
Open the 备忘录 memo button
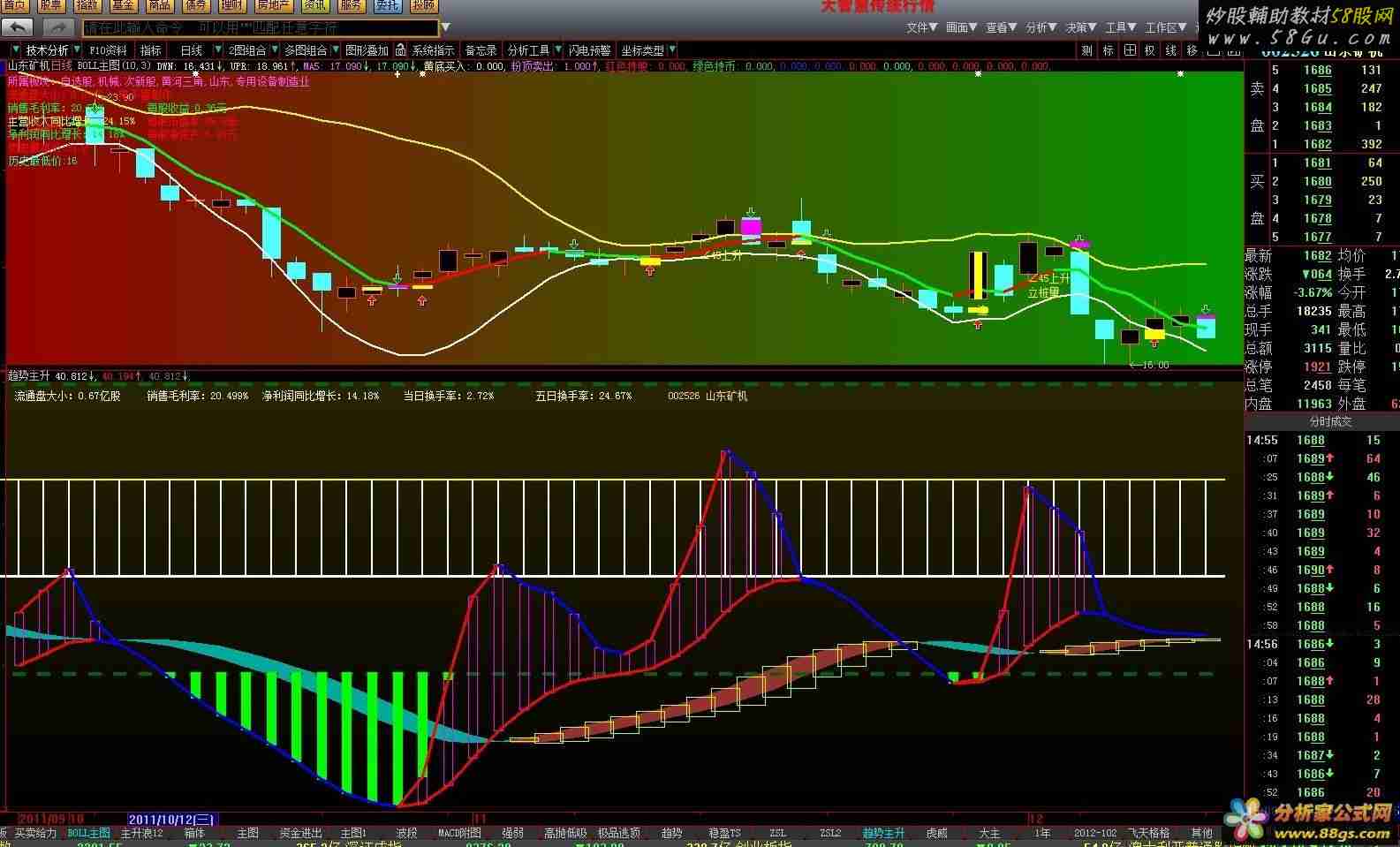pos(481,50)
